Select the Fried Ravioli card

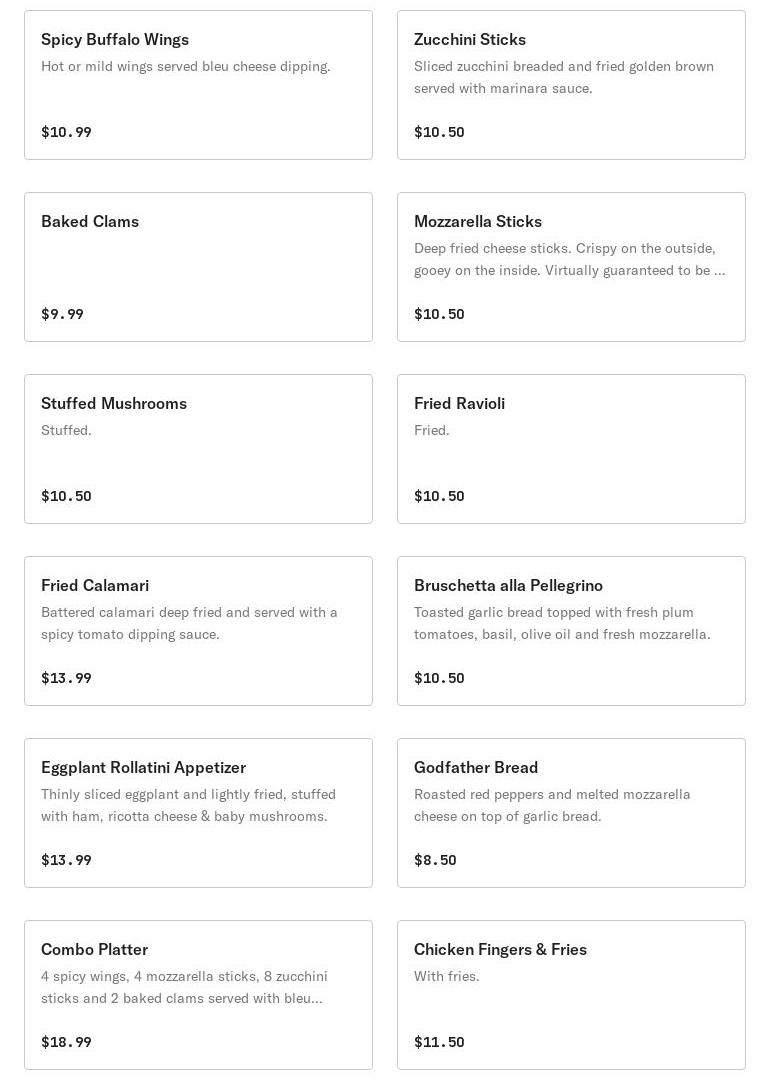(x=571, y=449)
